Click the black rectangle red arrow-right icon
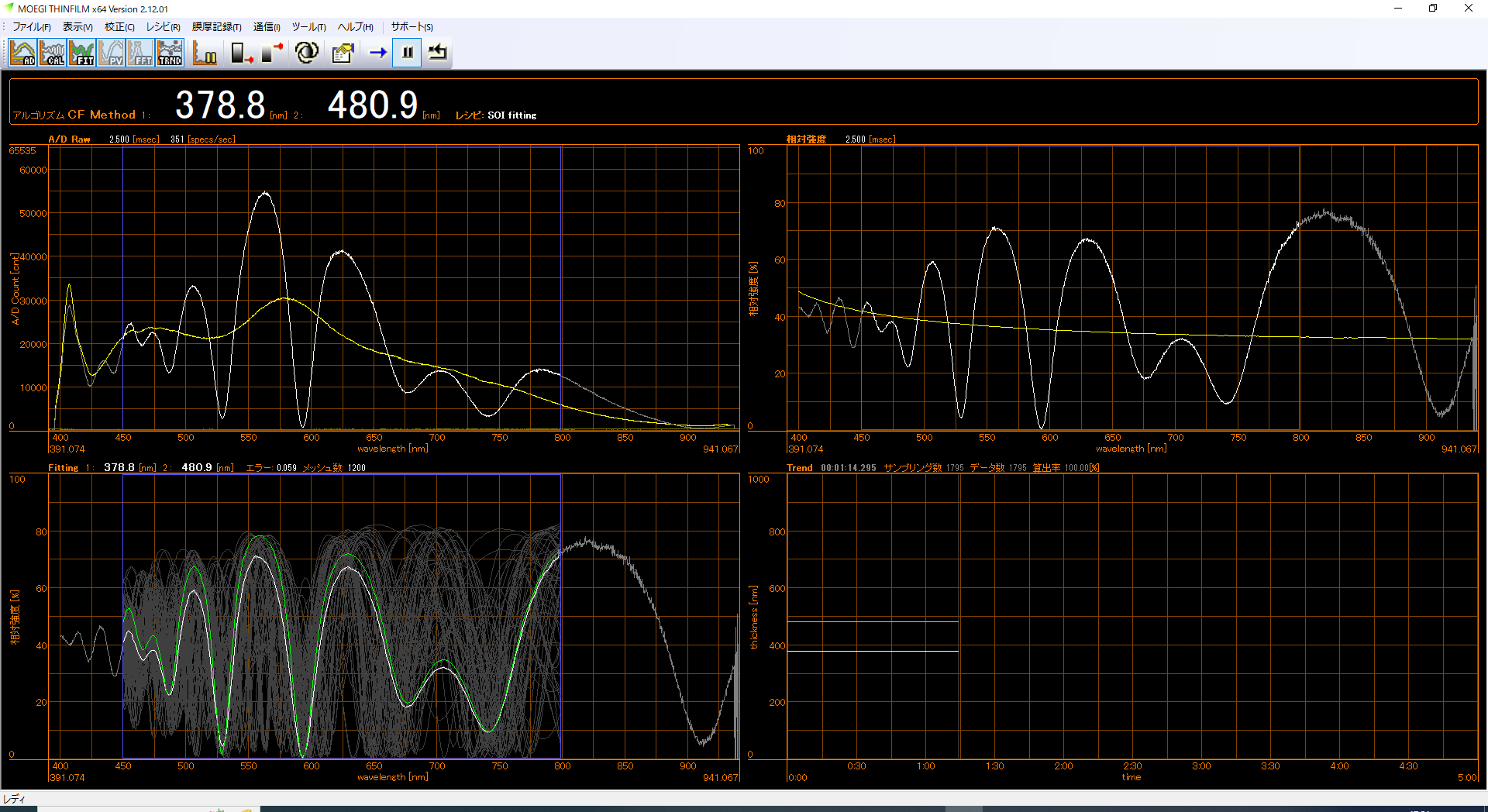 [242, 53]
